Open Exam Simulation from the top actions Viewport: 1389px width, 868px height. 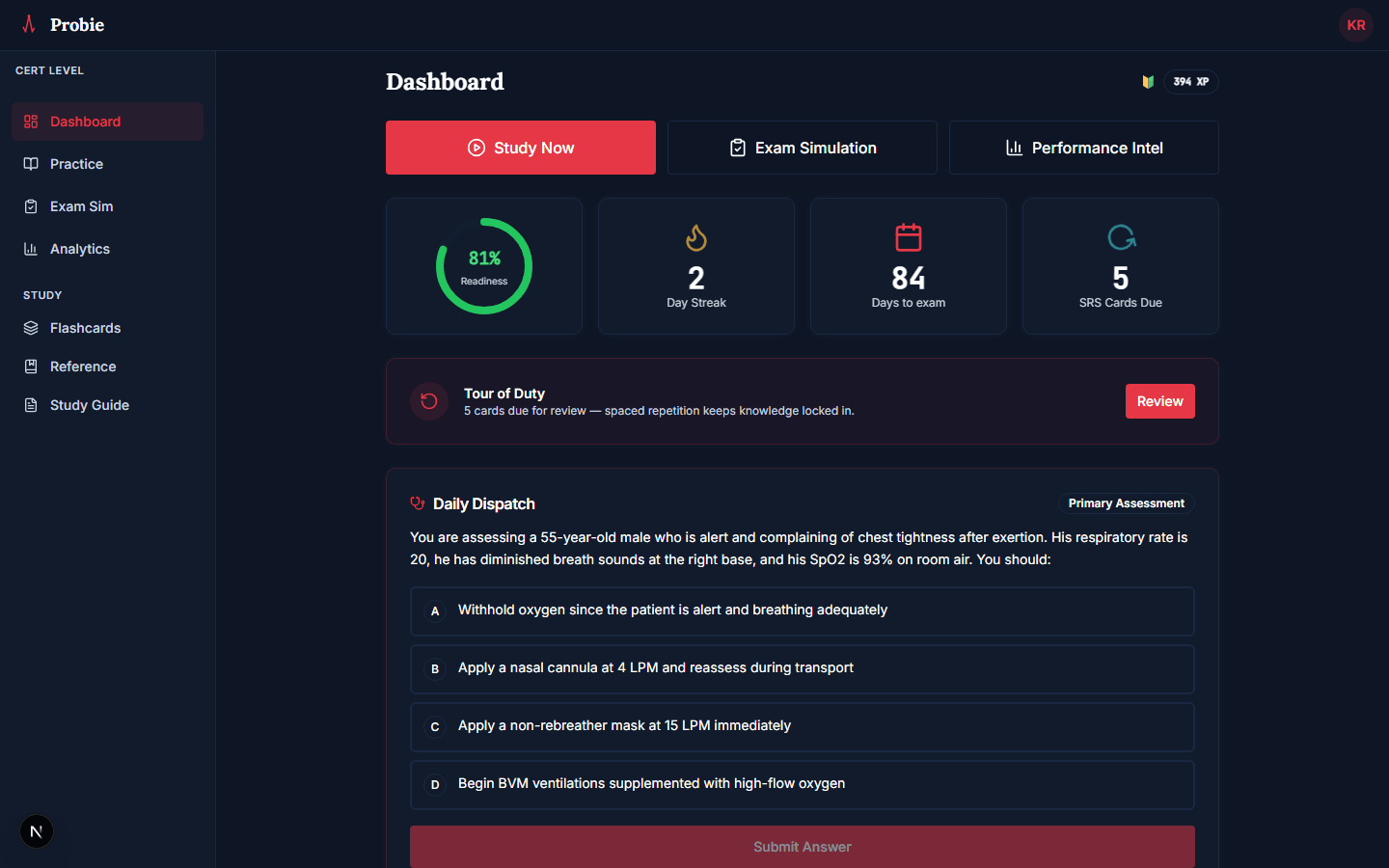802,148
